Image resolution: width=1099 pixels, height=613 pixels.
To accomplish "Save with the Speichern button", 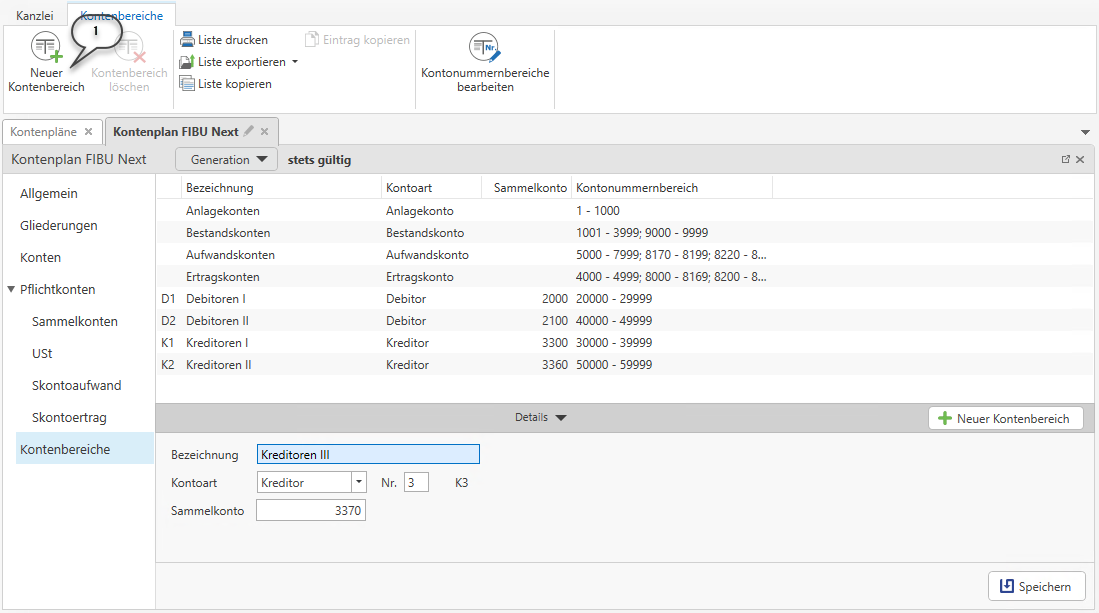I will (1036, 587).
